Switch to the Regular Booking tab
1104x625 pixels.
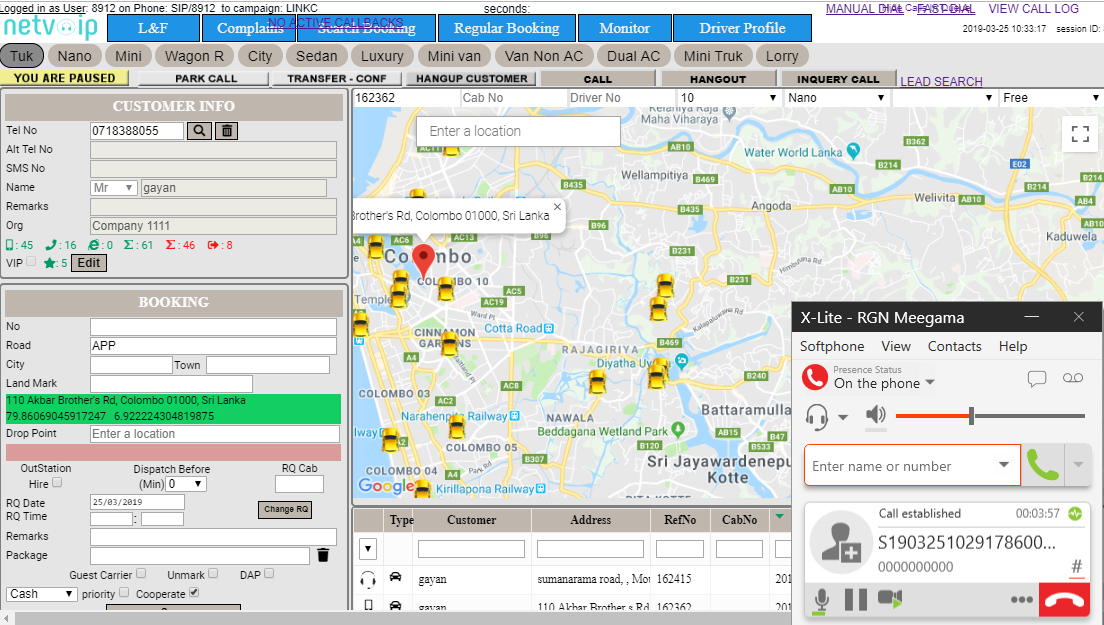pyautogui.click(x=506, y=28)
